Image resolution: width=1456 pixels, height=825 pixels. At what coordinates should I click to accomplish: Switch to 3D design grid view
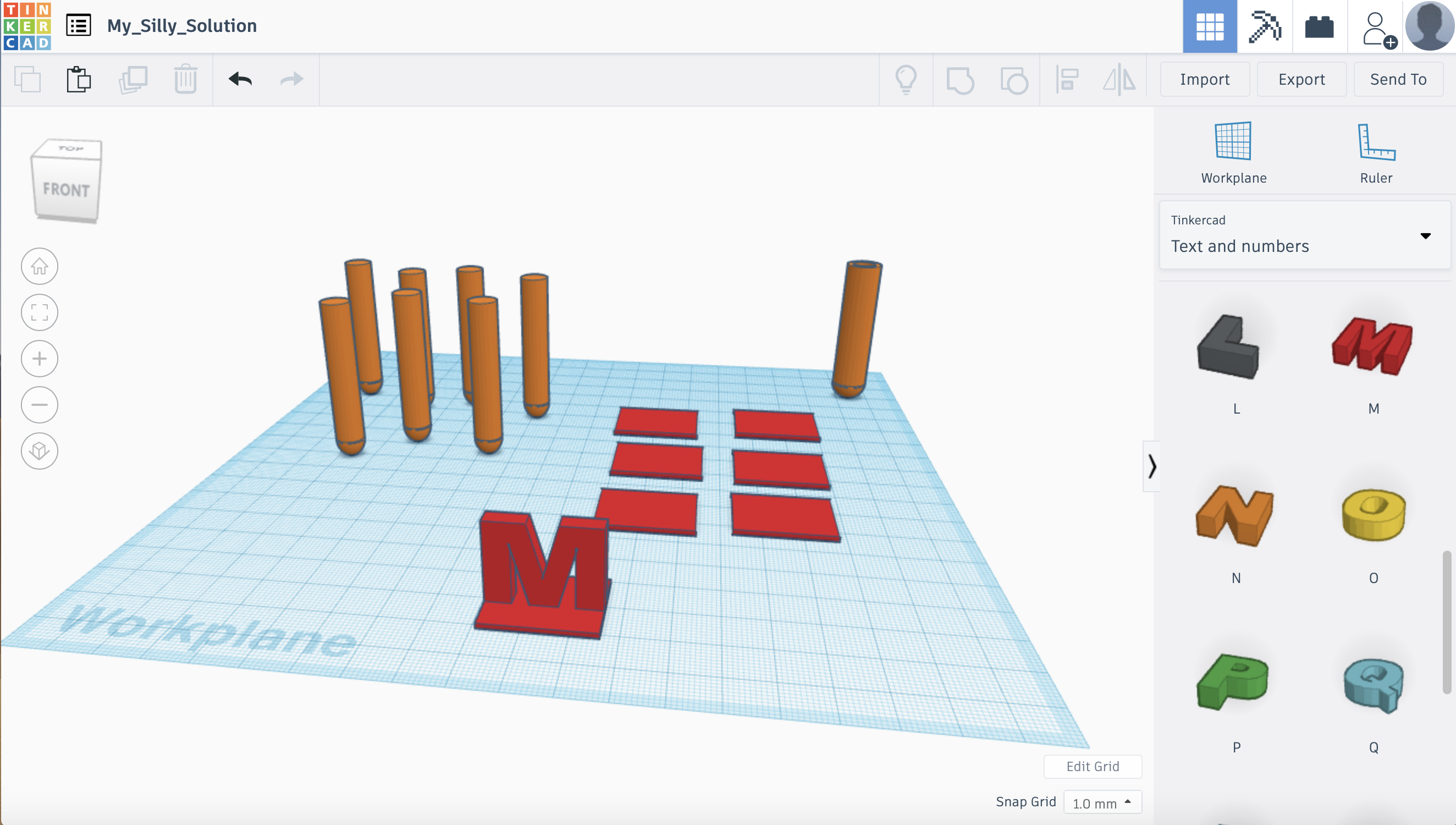pyautogui.click(x=1210, y=26)
